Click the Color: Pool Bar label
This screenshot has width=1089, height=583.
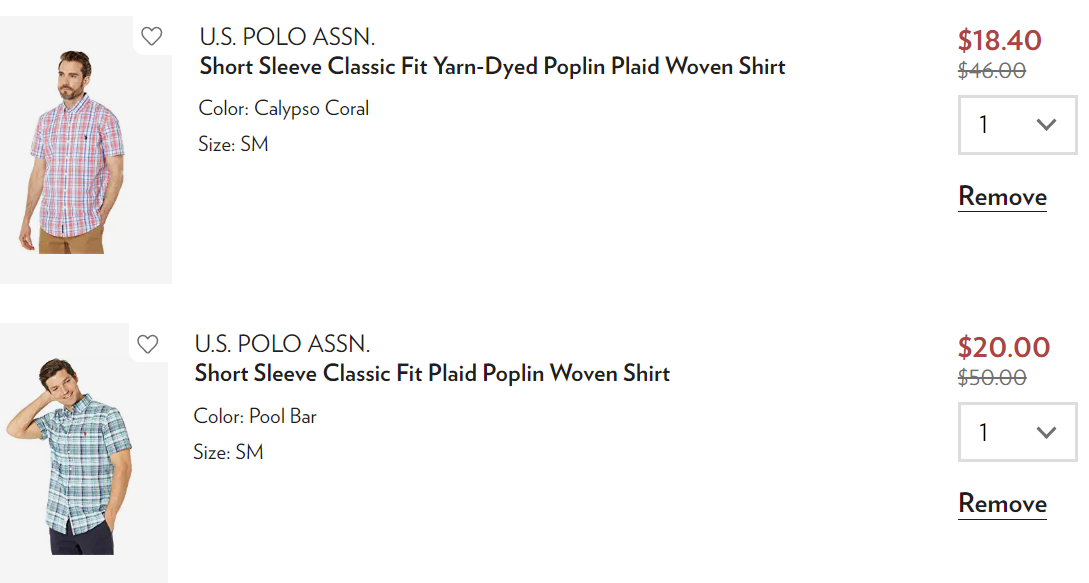click(x=255, y=416)
